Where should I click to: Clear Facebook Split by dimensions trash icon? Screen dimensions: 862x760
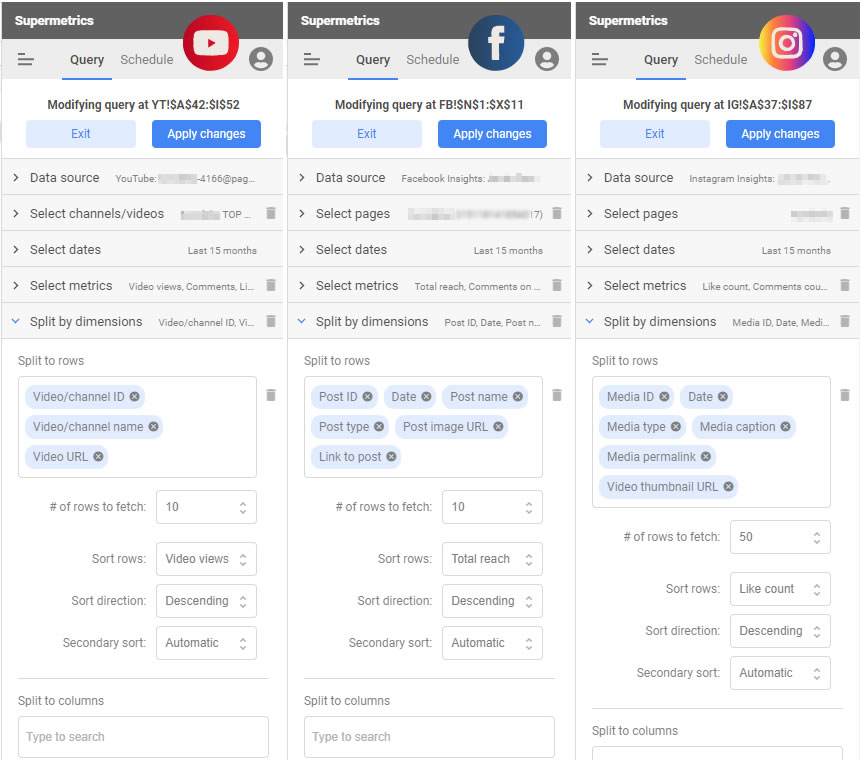coord(557,321)
